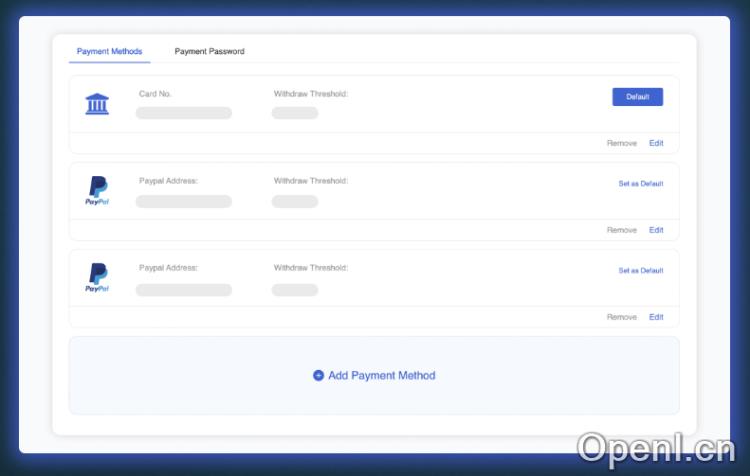Image resolution: width=750 pixels, height=476 pixels.
Task: Click the bank building icon
Action: [97, 104]
